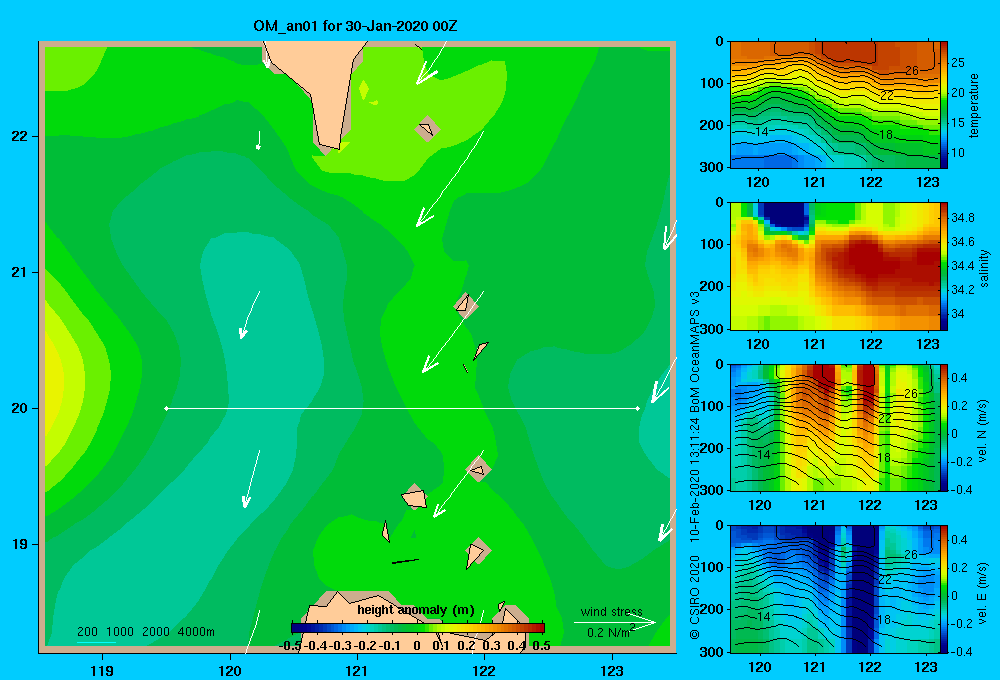Click latitude tick label 22 on main map
This screenshot has height=680, width=1000.
20,137
